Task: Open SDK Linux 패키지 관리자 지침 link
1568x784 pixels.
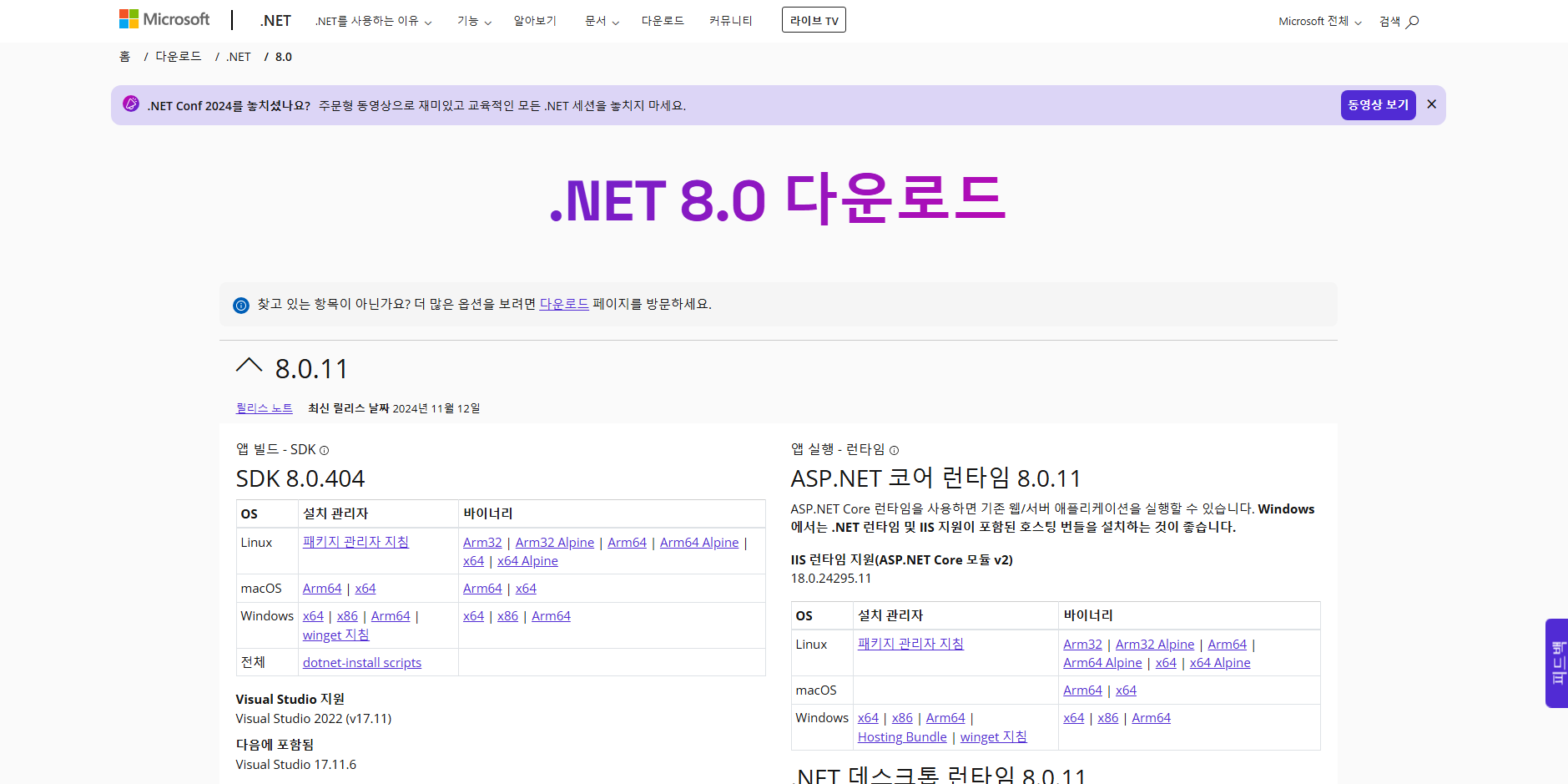Action: 355,543
